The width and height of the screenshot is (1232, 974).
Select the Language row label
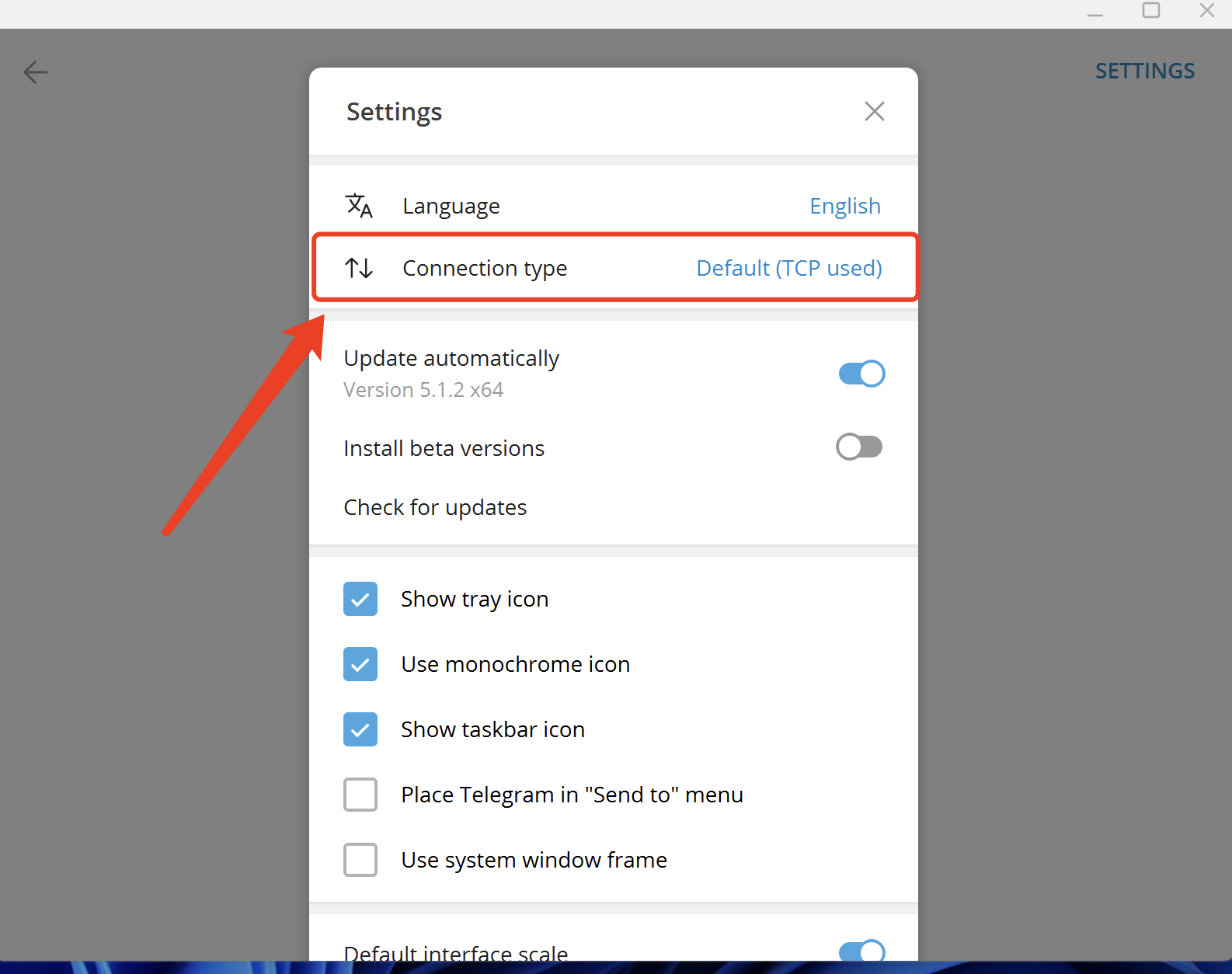click(451, 206)
